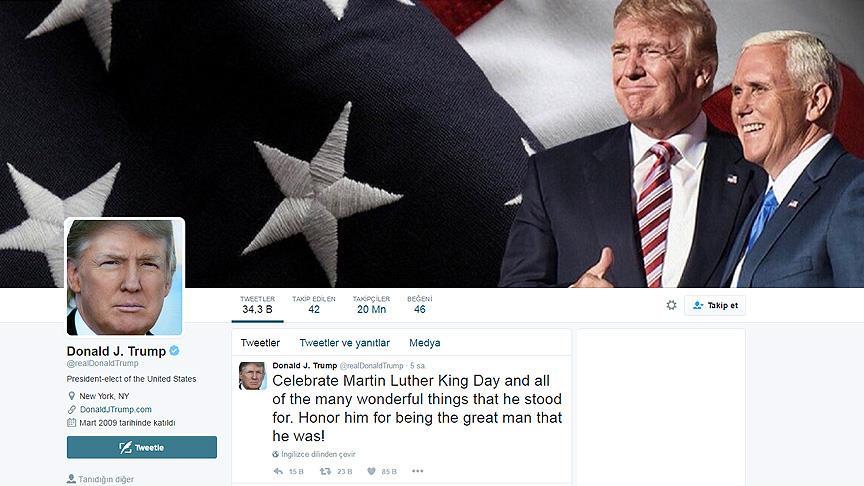Click the link chain icon beside DonaldJTrump.com
This screenshot has height=486, width=864.
pyautogui.click(x=72, y=409)
